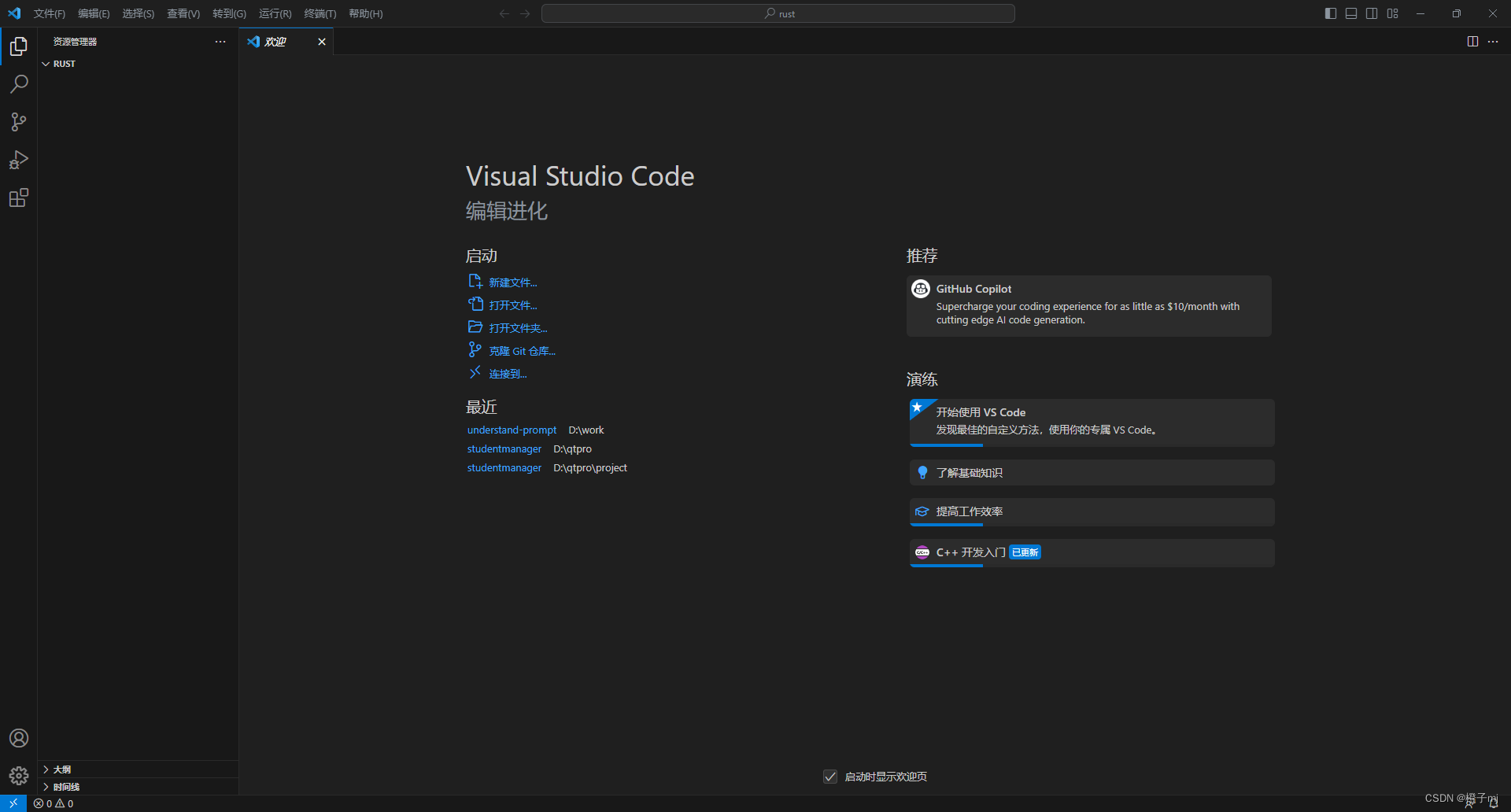
Task: Open the 终端(T) menu
Action: coord(320,13)
